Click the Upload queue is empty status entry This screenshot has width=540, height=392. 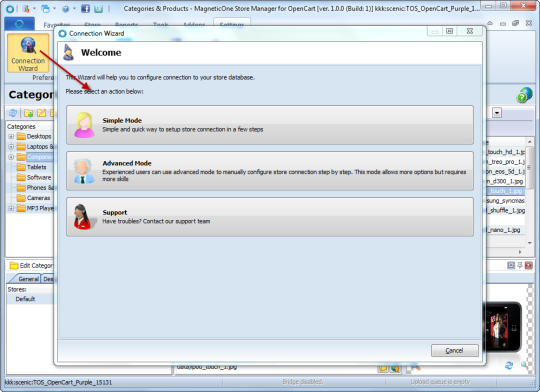[x=440, y=382]
